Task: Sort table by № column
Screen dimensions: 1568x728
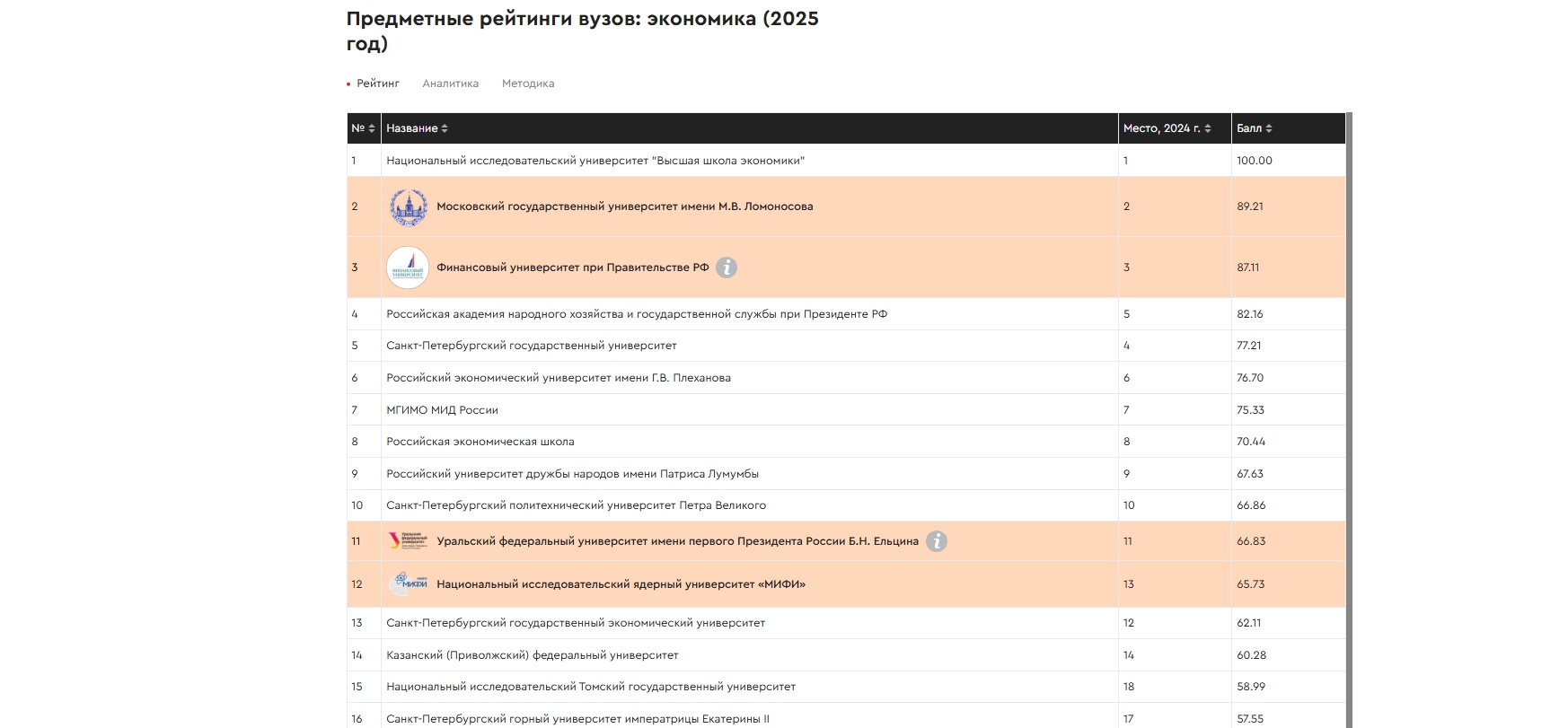Action: [364, 128]
